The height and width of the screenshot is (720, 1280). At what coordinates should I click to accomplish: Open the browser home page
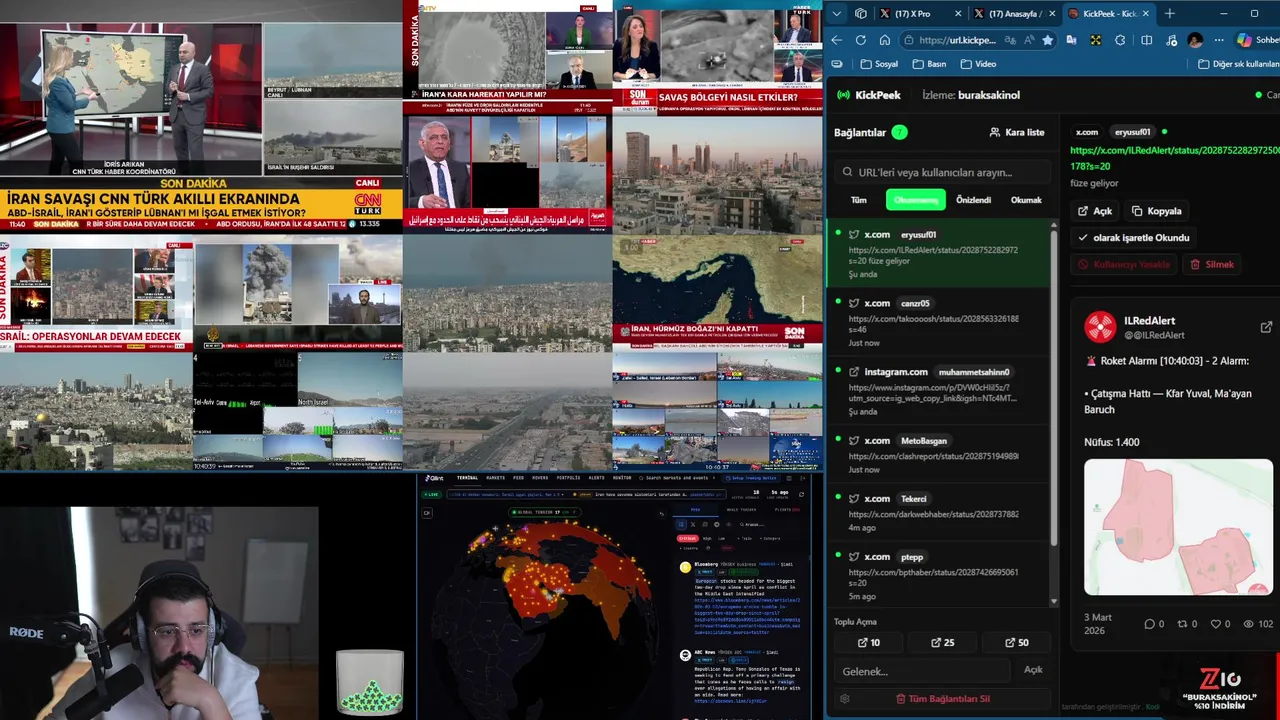coord(885,40)
